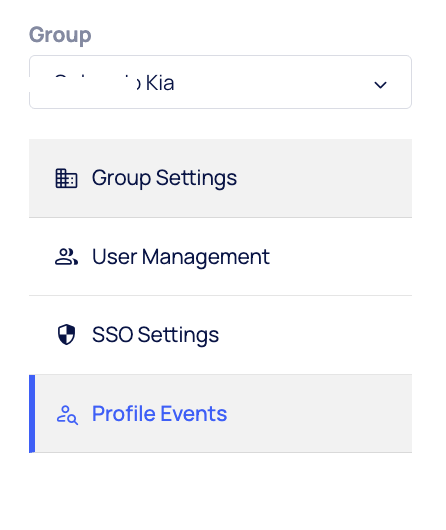The height and width of the screenshot is (530, 446).
Task: Open the Group selector showing Kia
Action: tap(220, 82)
